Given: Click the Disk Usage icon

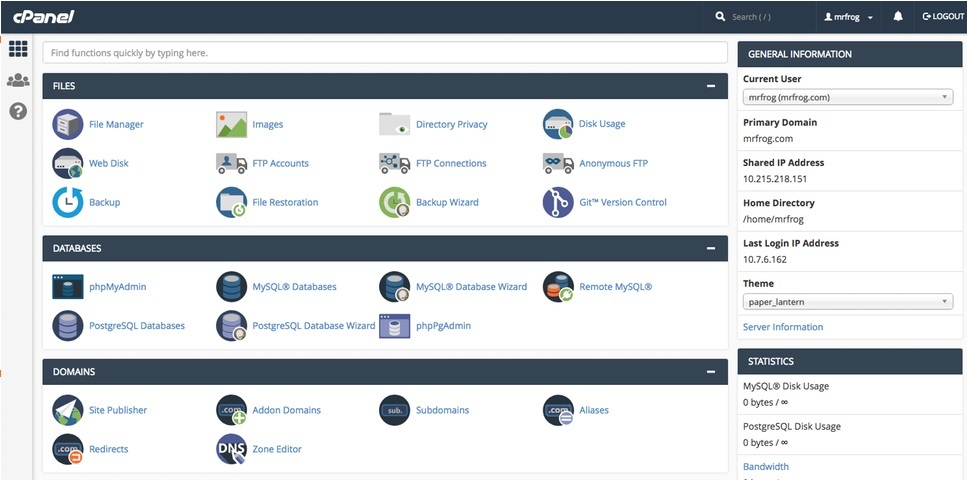Looking at the screenshot, I should click(558, 124).
